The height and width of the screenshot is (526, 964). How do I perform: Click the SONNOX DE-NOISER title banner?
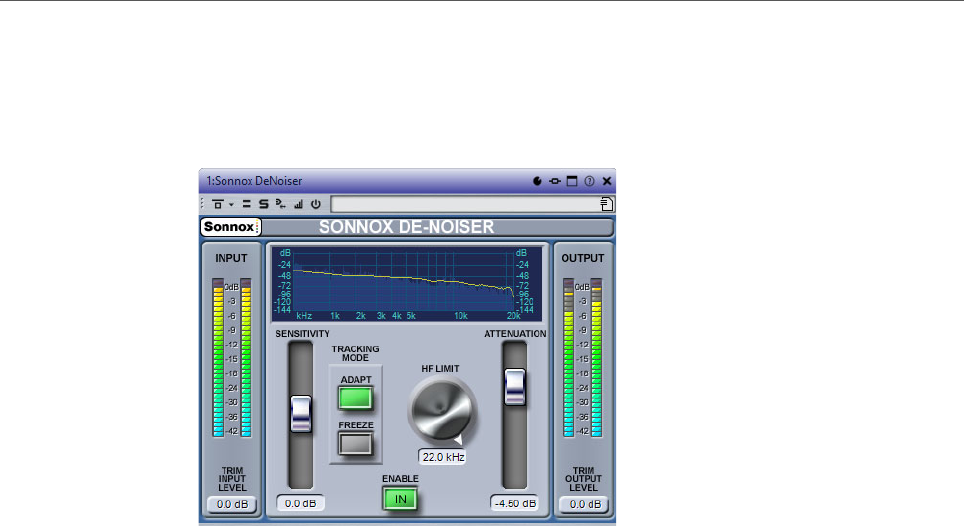point(406,227)
